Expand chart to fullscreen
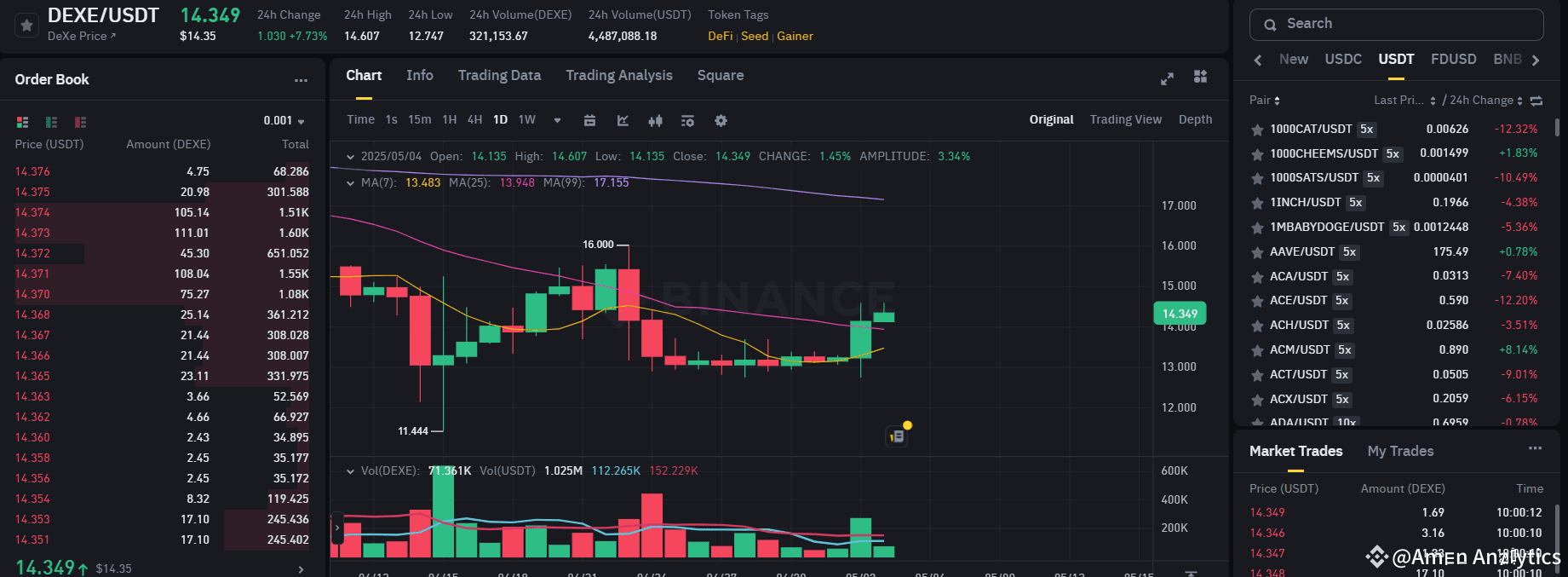Viewport: 1568px width, 577px height. tap(1168, 78)
